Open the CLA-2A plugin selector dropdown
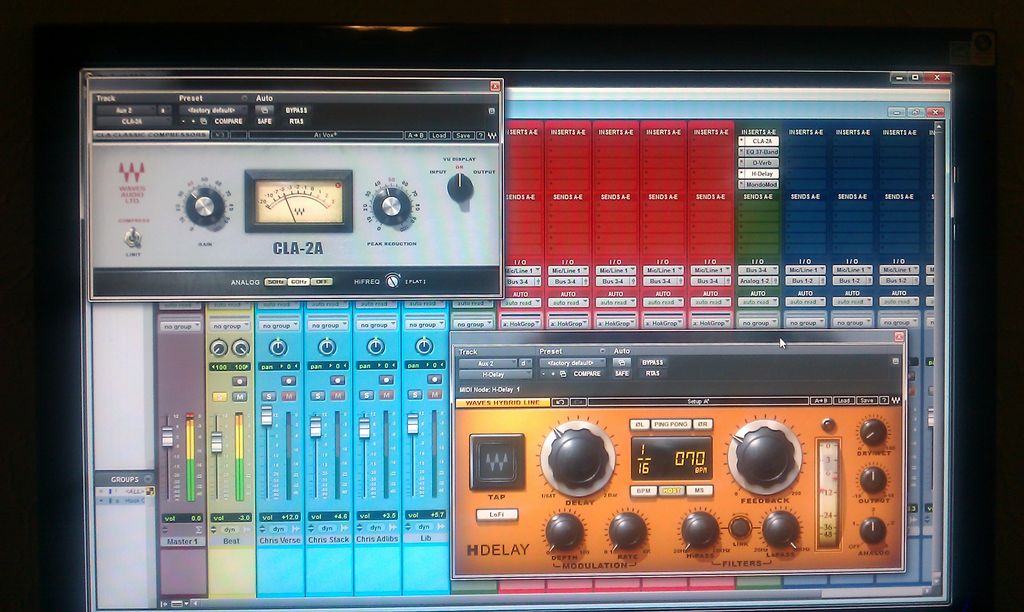Image resolution: width=1024 pixels, height=612 pixels. (x=133, y=121)
